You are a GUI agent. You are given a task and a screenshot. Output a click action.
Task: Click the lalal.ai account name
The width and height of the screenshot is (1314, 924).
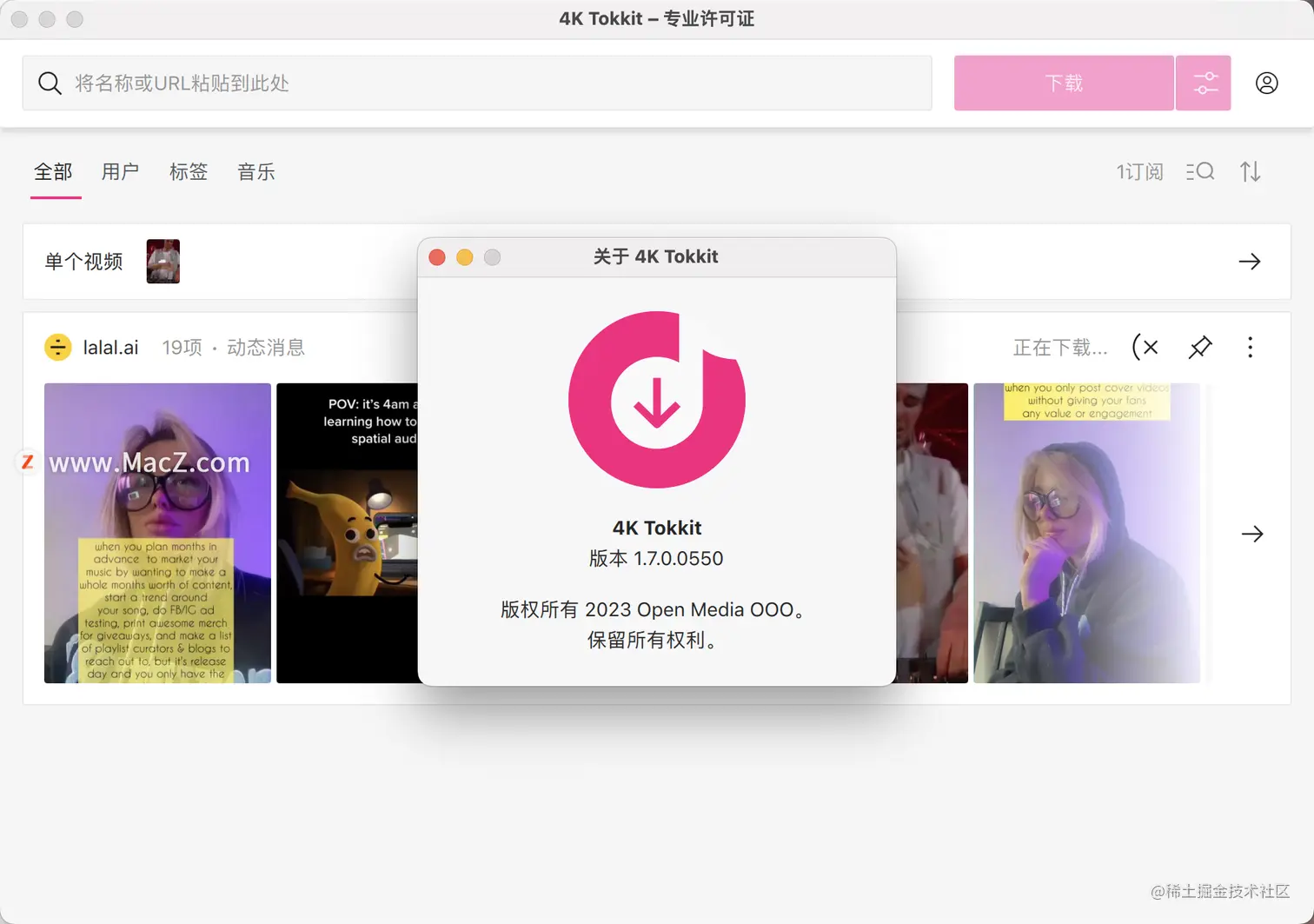pyautogui.click(x=110, y=348)
